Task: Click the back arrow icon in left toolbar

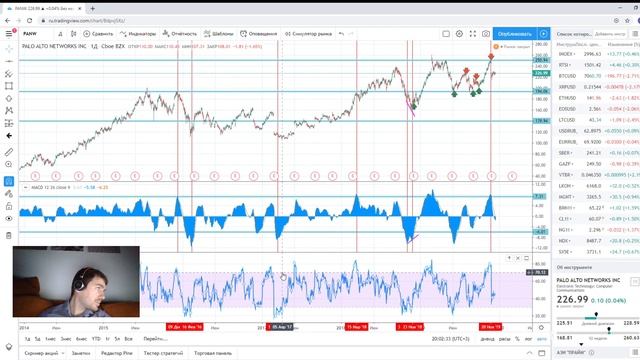Action: tap(9, 136)
